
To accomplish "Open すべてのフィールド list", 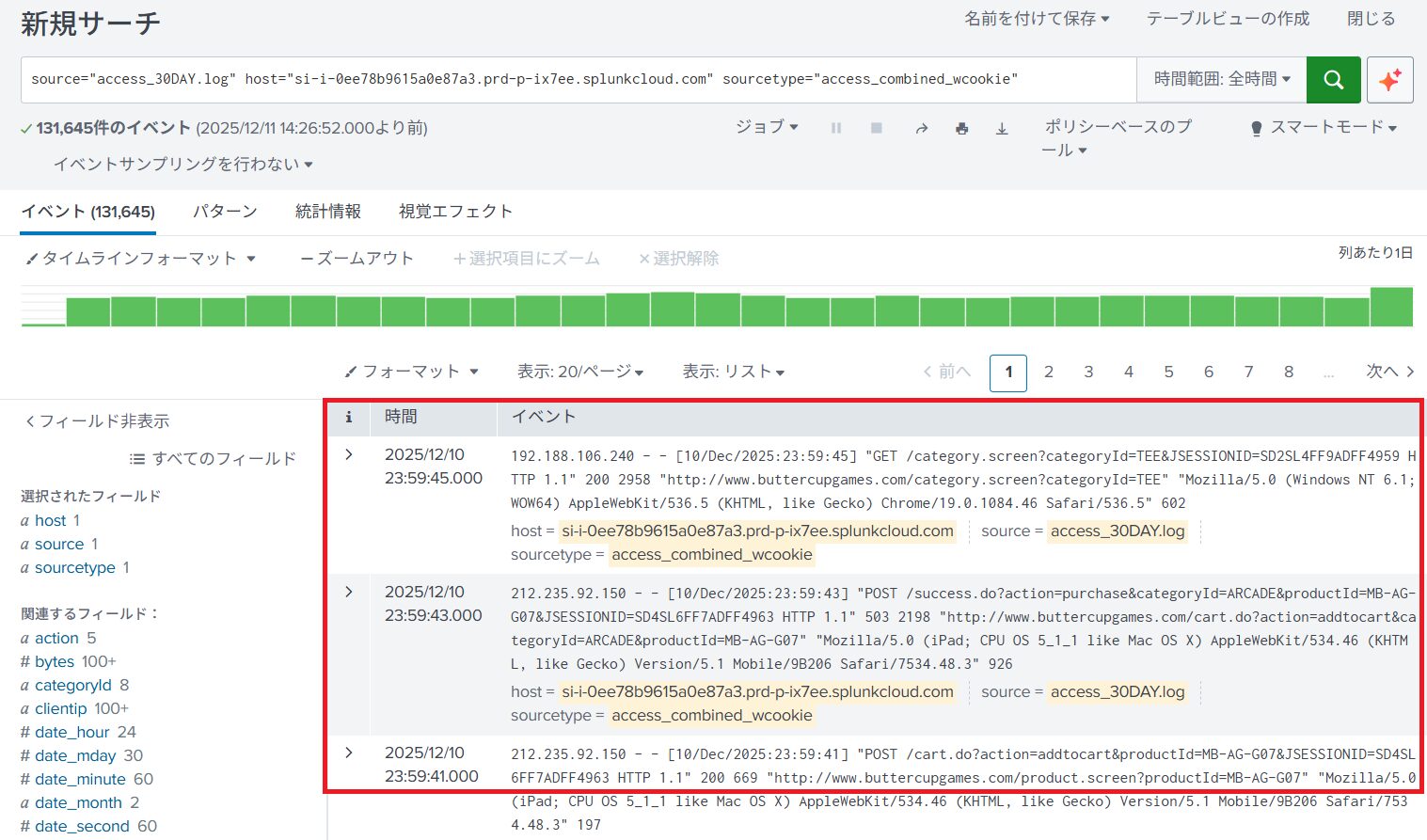I will pos(213,459).
